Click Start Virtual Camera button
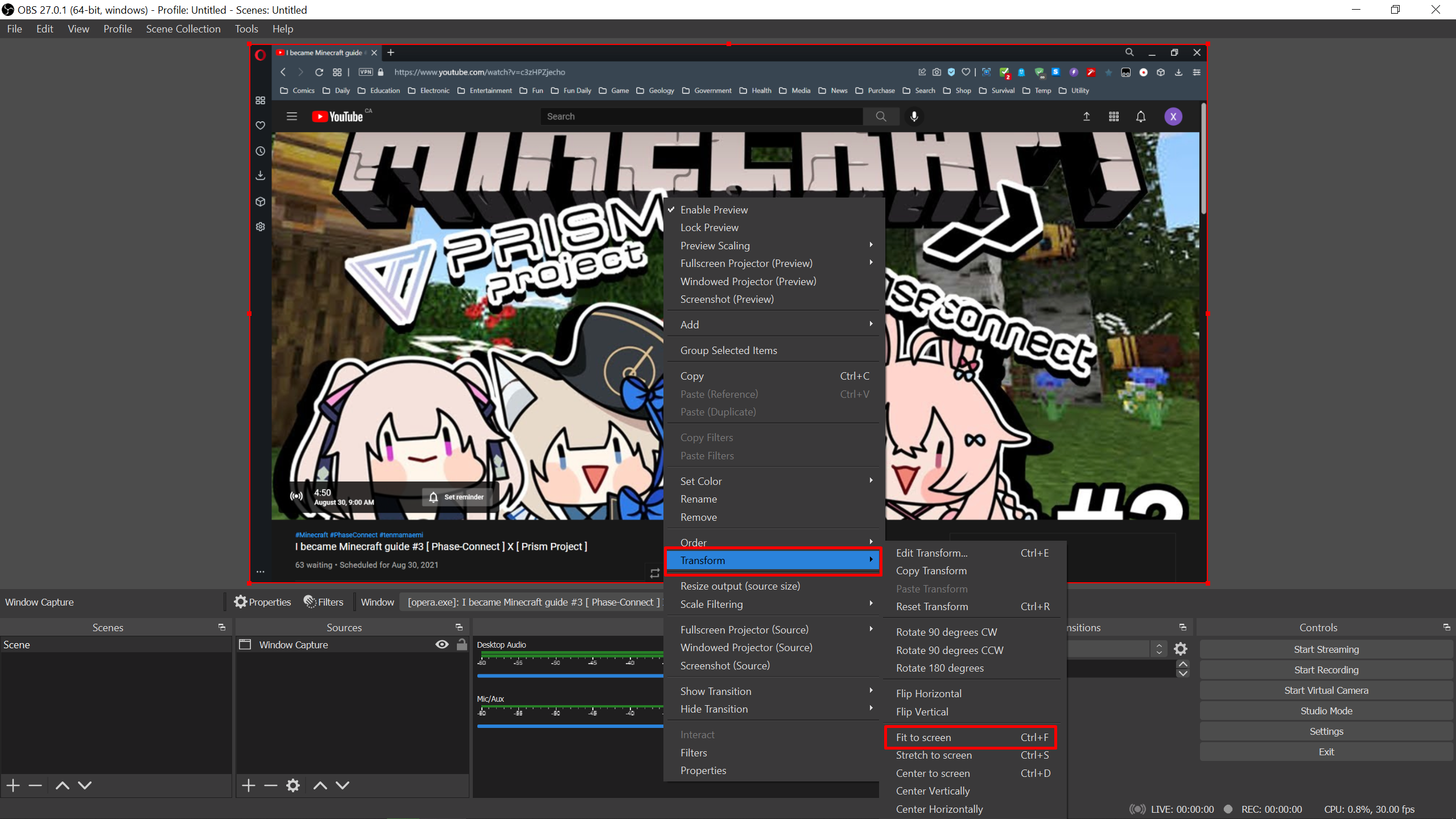The image size is (1456, 819). [1326, 690]
